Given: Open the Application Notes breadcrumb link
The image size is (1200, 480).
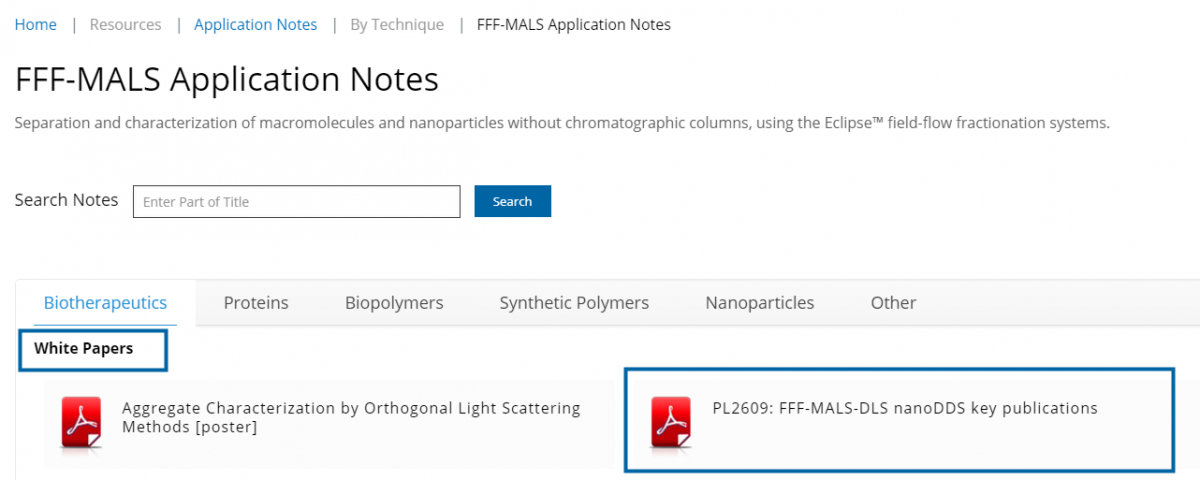Looking at the screenshot, I should [x=255, y=24].
